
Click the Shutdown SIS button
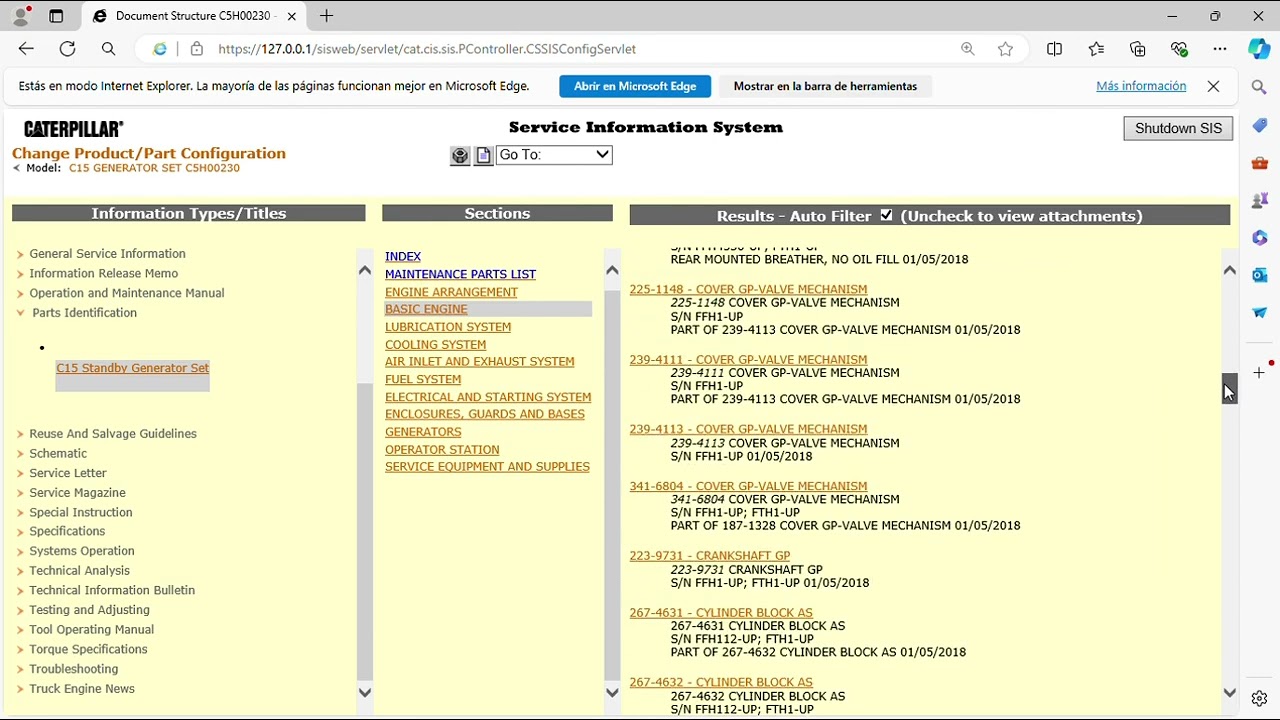[1178, 128]
